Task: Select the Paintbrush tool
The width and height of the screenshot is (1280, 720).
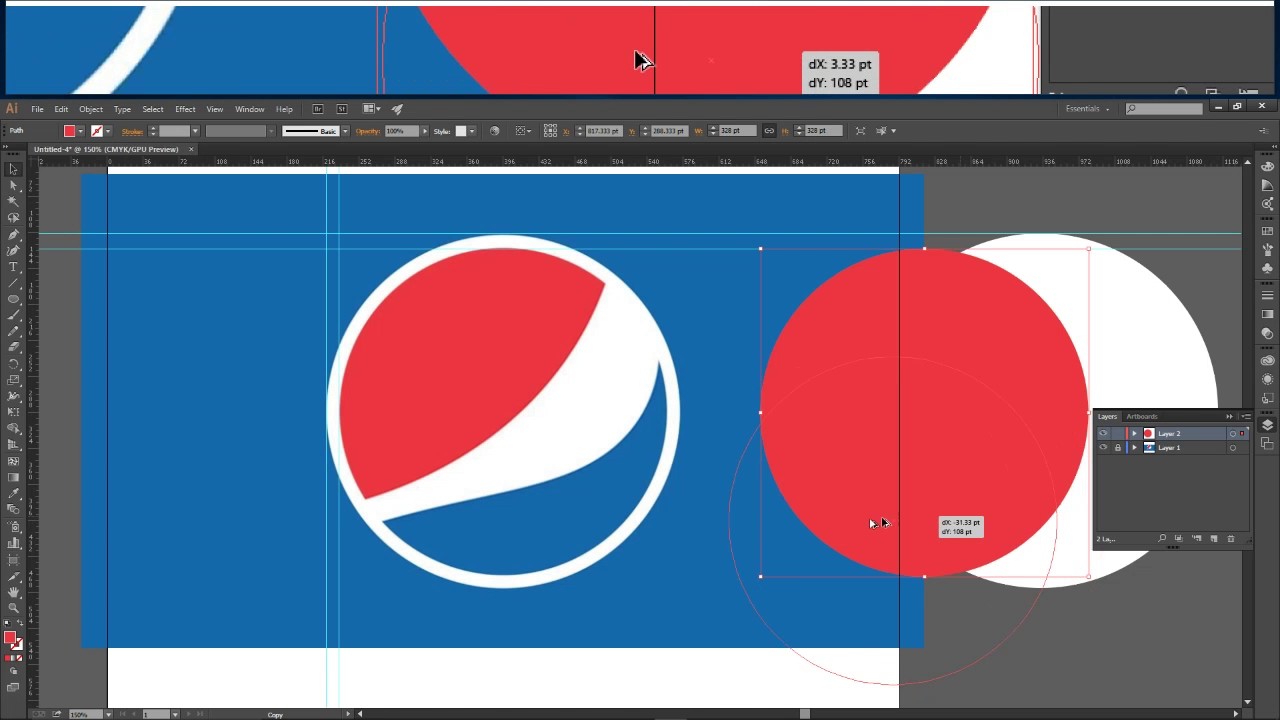Action: 13,315
